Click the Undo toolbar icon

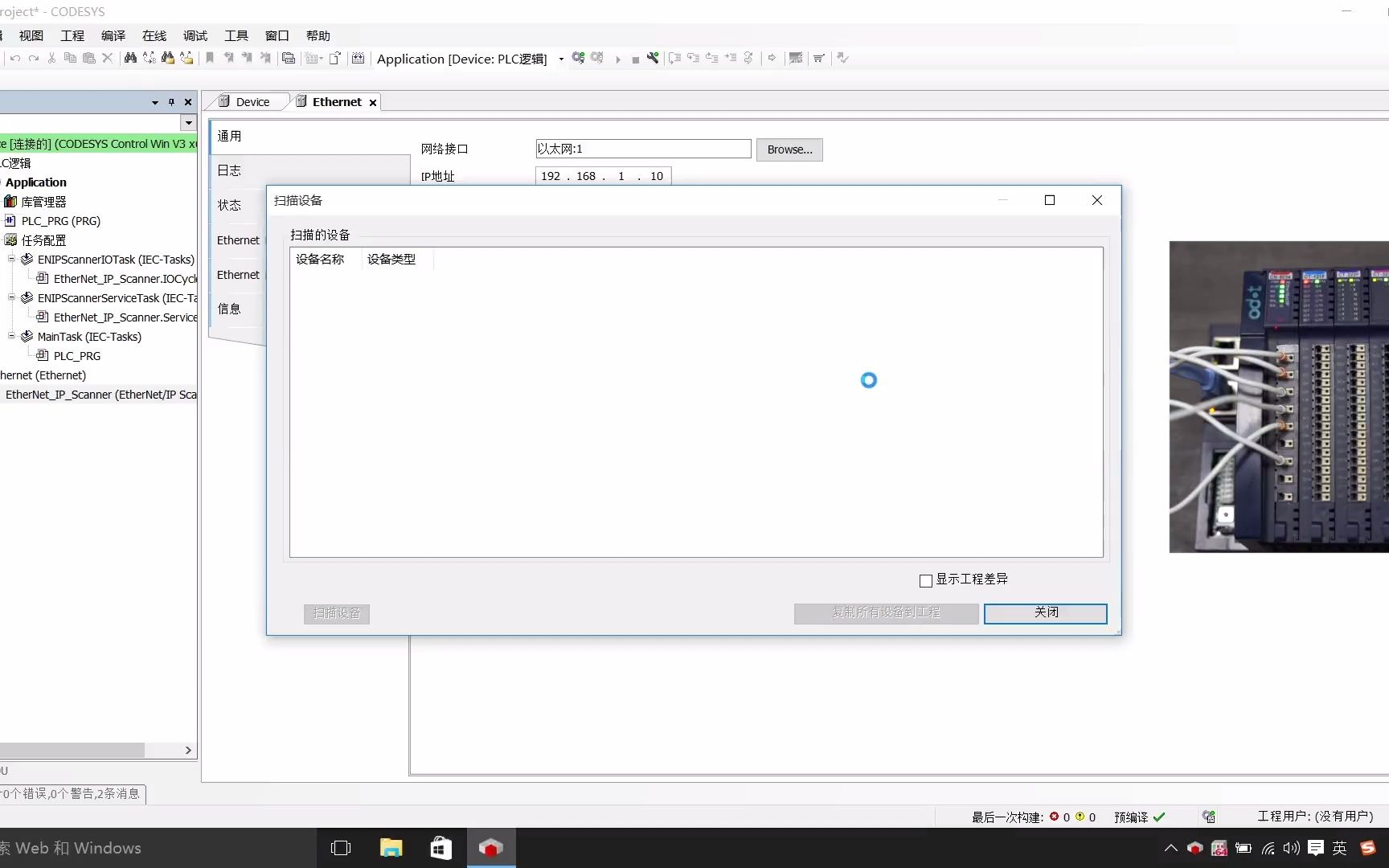pyautogui.click(x=14, y=58)
